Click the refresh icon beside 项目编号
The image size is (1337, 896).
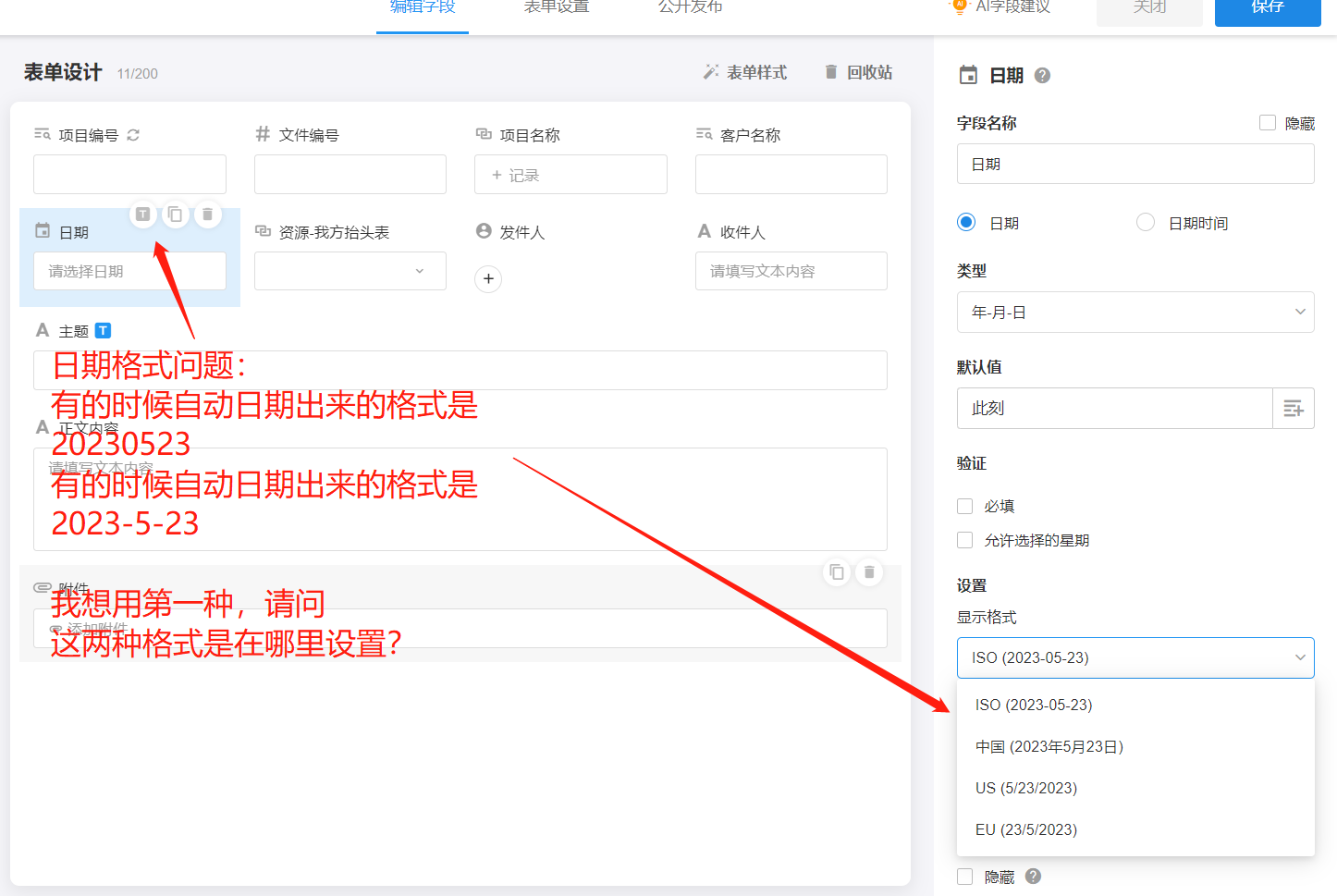132,134
